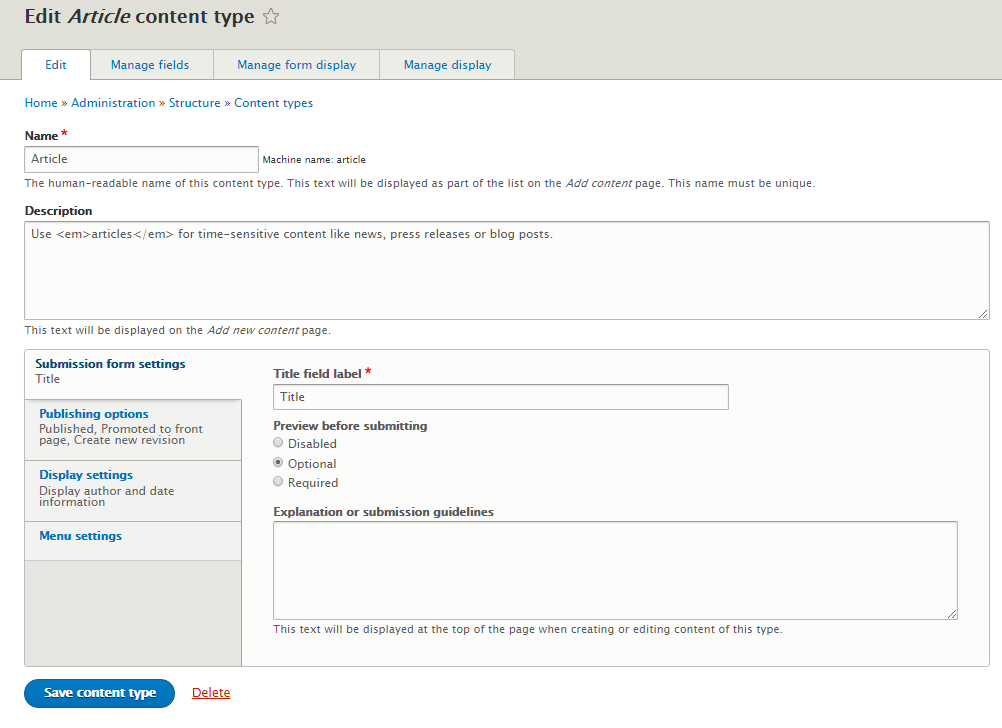Image resolution: width=1002 pixels, height=728 pixels.
Task: Set preview before submitting to Disabled
Action: coord(278,442)
